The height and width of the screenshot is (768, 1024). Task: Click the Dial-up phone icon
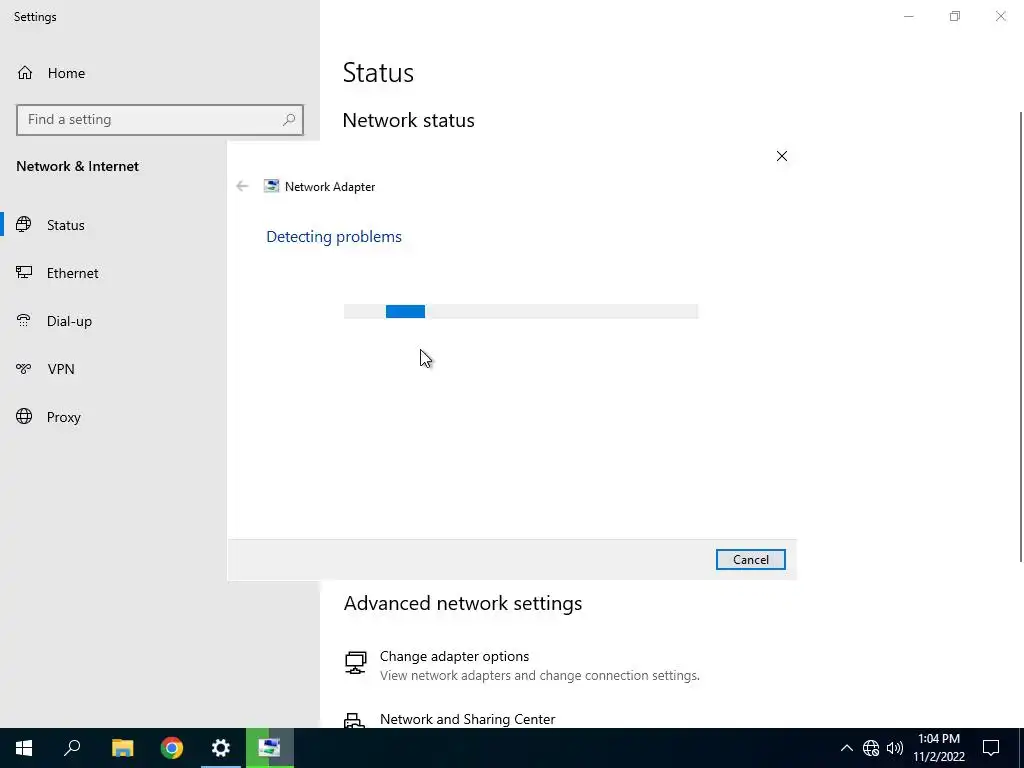click(x=24, y=320)
